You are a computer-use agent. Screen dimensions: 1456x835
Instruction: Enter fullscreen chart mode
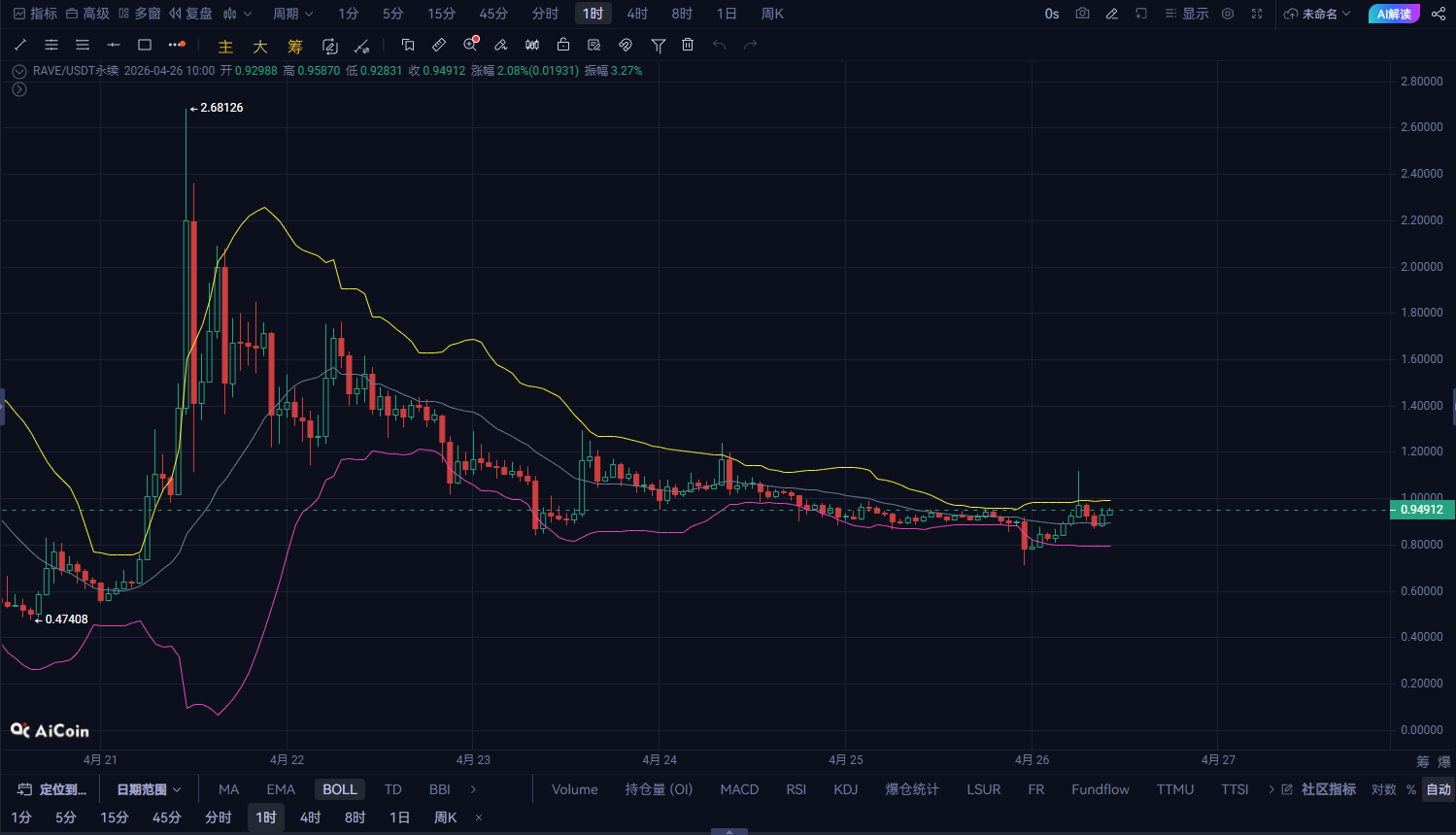click(x=1257, y=14)
